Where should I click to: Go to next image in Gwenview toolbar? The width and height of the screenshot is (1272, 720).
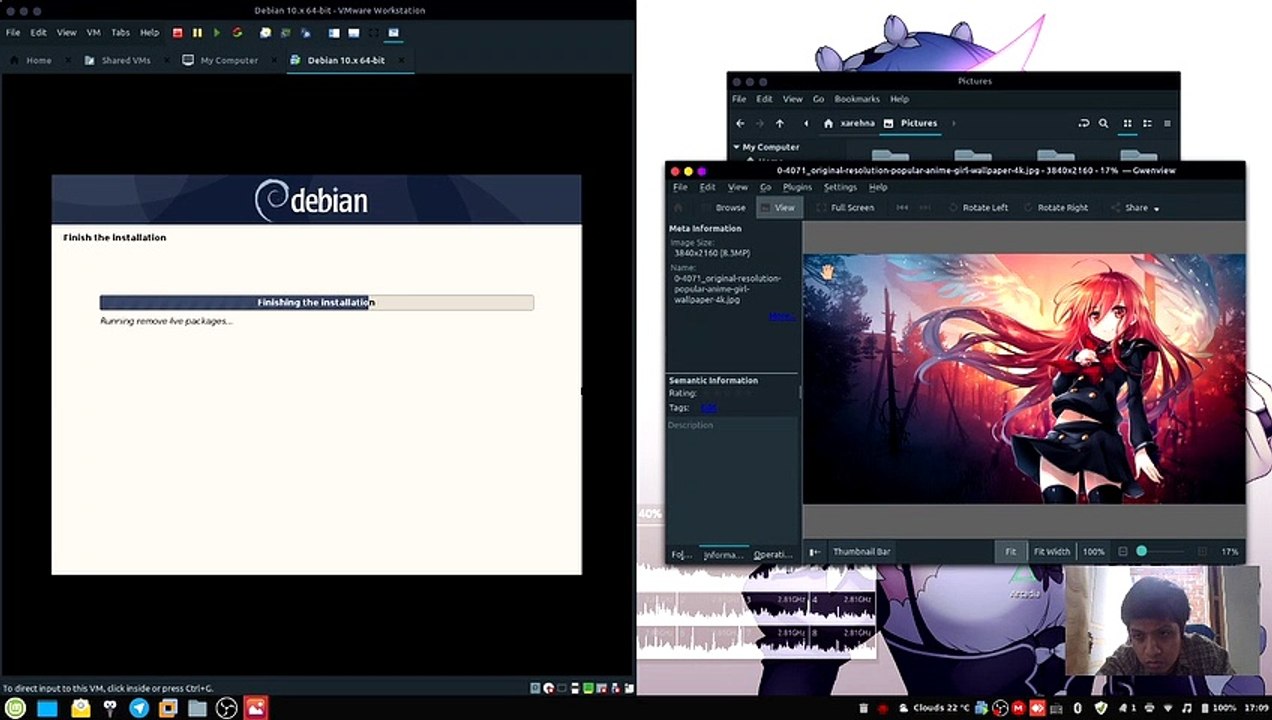coord(927,207)
